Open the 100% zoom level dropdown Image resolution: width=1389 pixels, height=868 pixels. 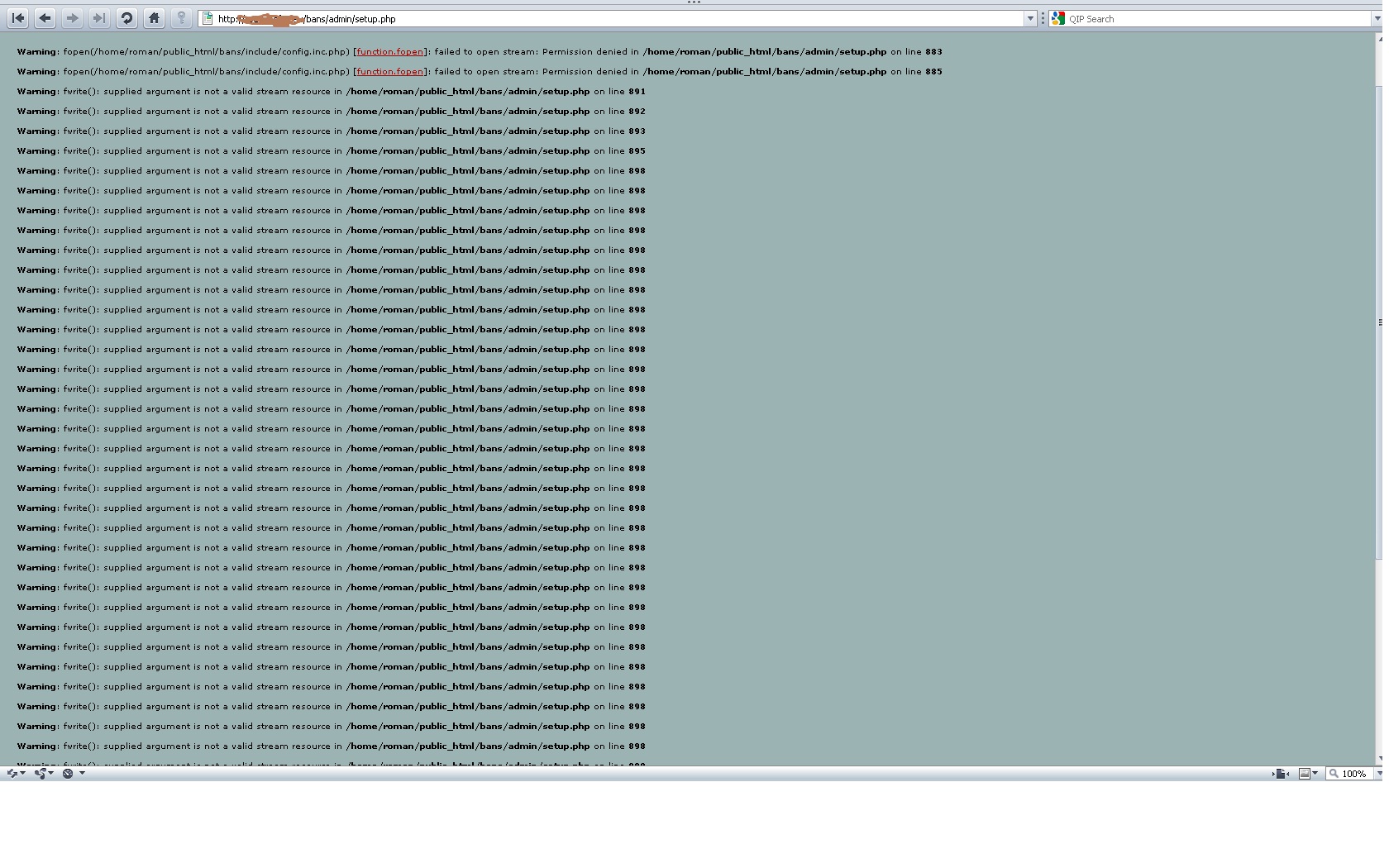(x=1378, y=774)
